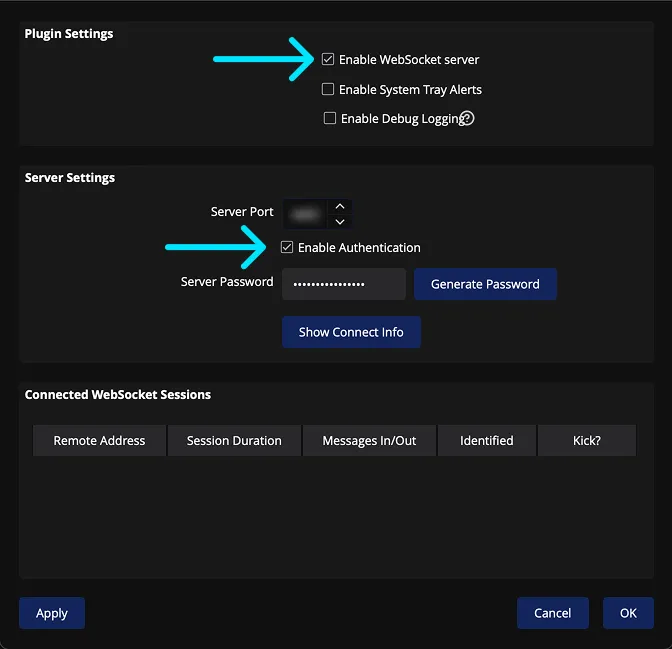This screenshot has width=672, height=649.
Task: Select Remote Address column header
Action: (99, 440)
